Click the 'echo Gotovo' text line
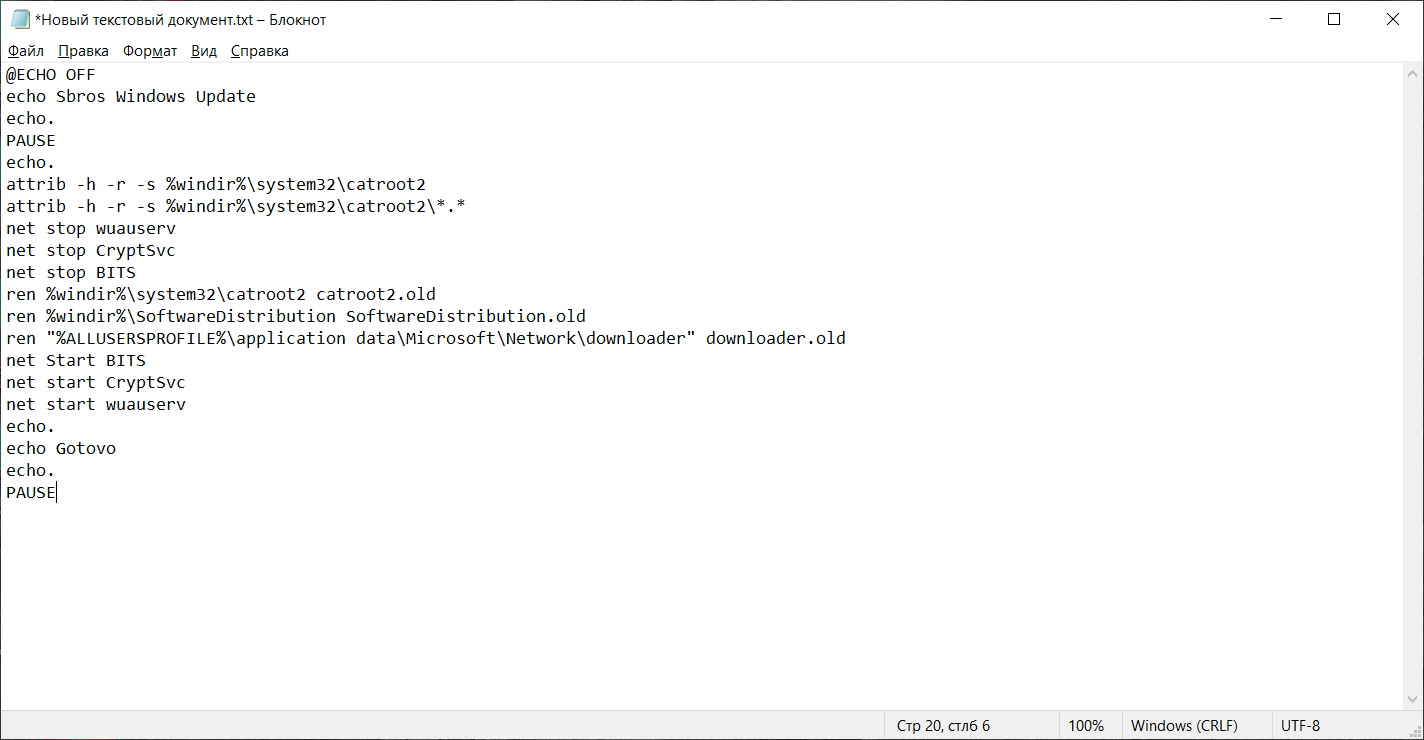This screenshot has width=1424, height=740. tap(61, 449)
